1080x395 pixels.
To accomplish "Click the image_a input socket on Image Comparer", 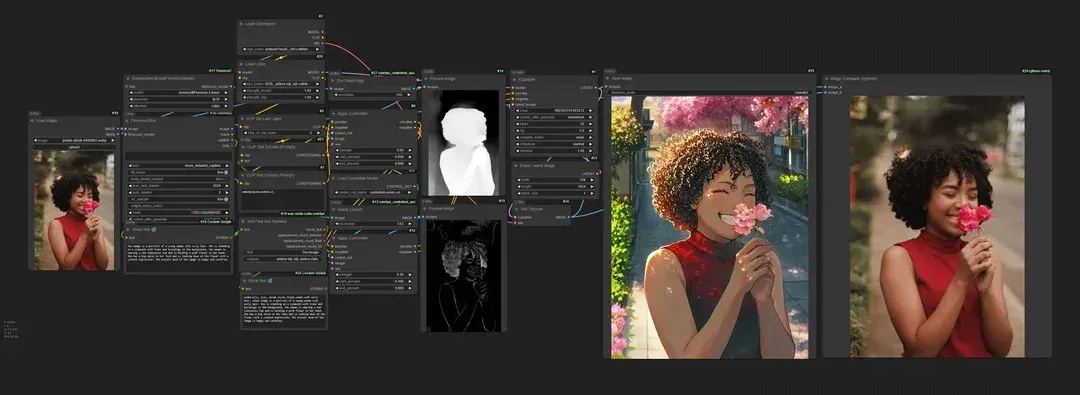I will point(826,88).
